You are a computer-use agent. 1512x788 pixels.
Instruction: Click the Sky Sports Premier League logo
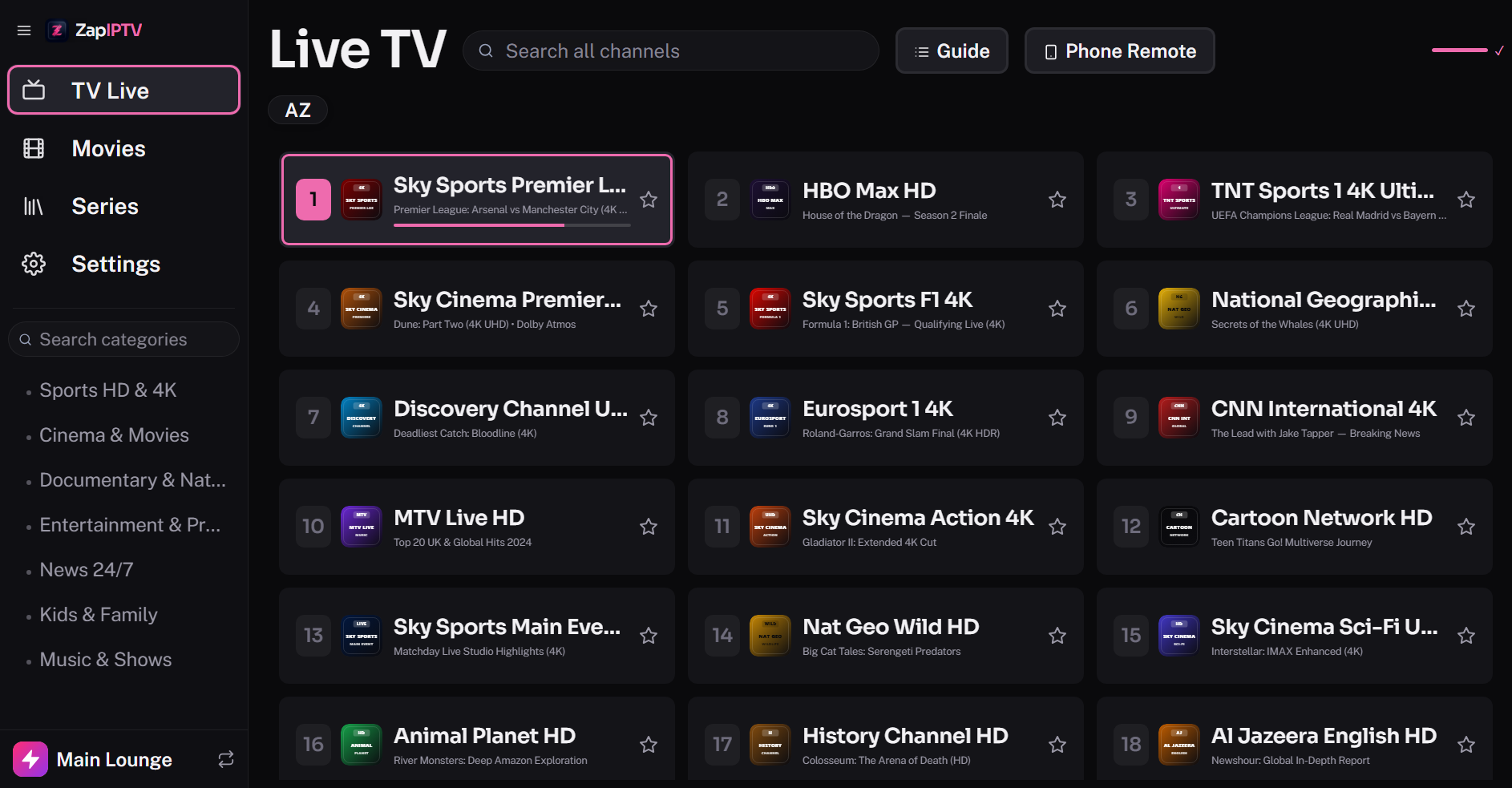click(x=362, y=200)
